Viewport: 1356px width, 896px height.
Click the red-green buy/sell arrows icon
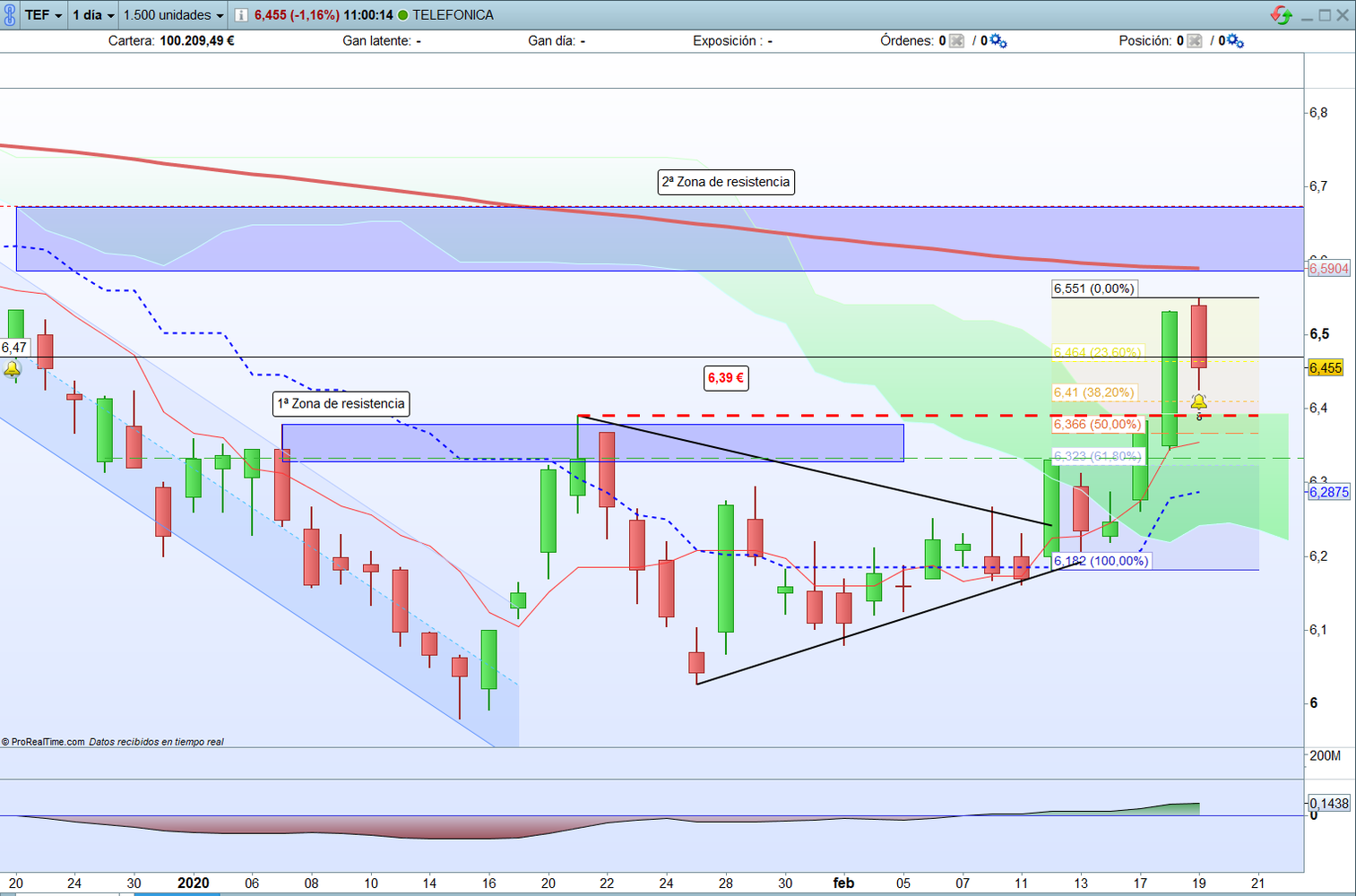pos(1281,15)
